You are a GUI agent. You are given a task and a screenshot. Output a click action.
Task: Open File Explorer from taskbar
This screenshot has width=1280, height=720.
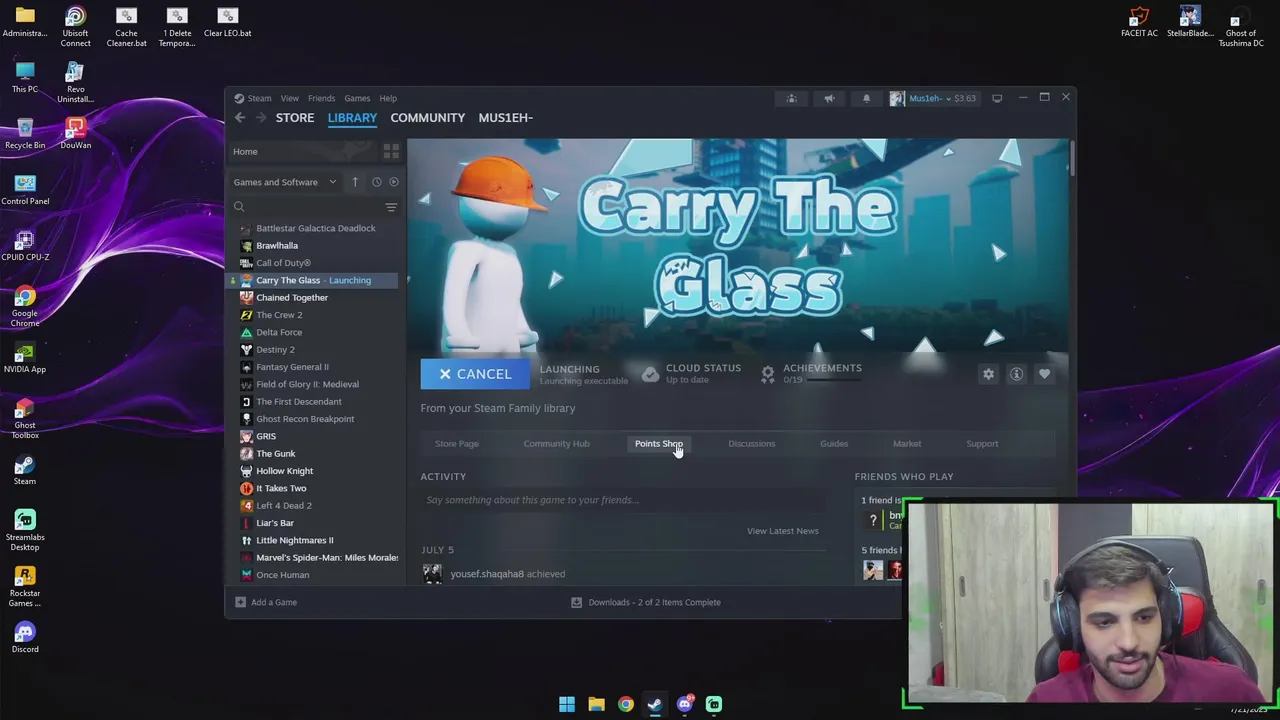pos(596,704)
